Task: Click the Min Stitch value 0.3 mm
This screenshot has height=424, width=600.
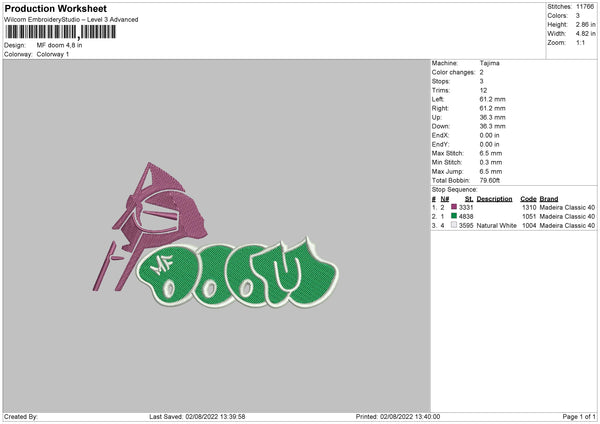Action: [x=491, y=163]
